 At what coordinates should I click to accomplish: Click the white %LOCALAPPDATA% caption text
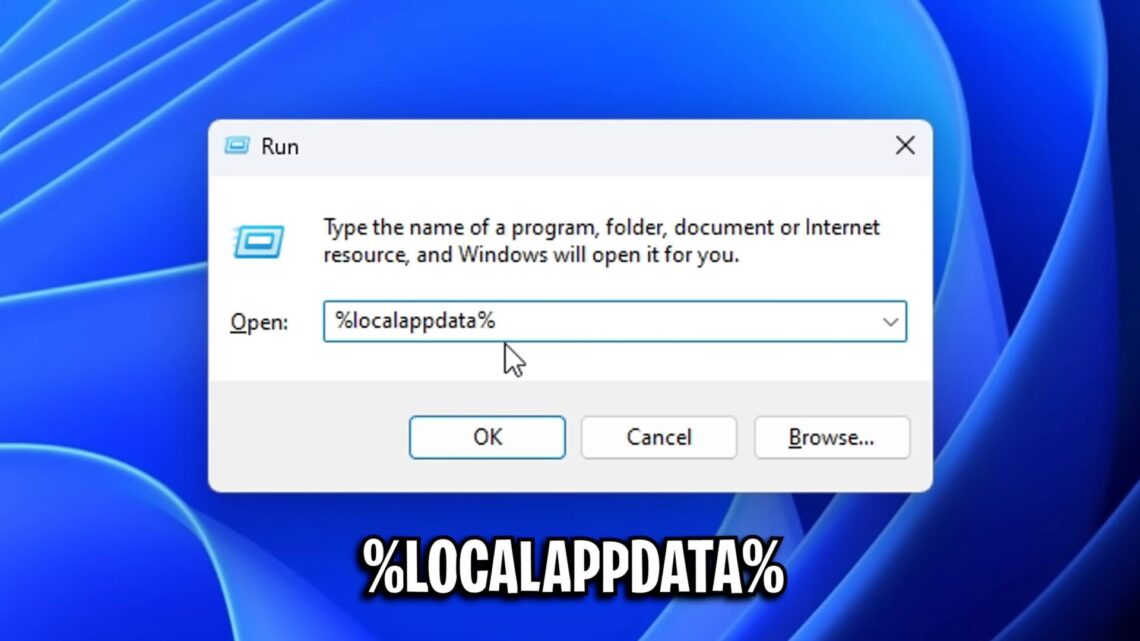click(574, 567)
